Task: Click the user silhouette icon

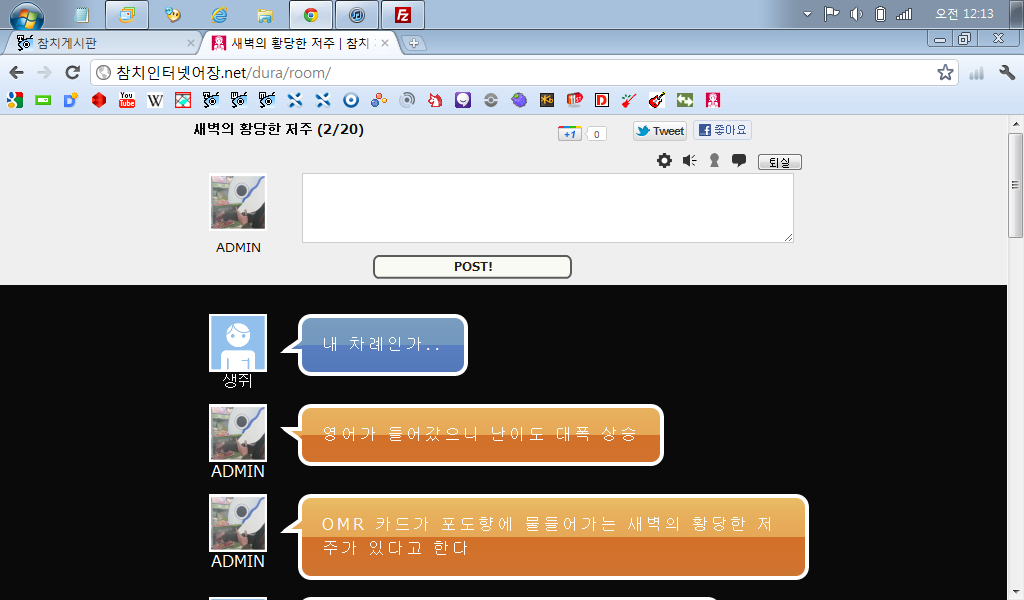Action: pyautogui.click(x=714, y=161)
